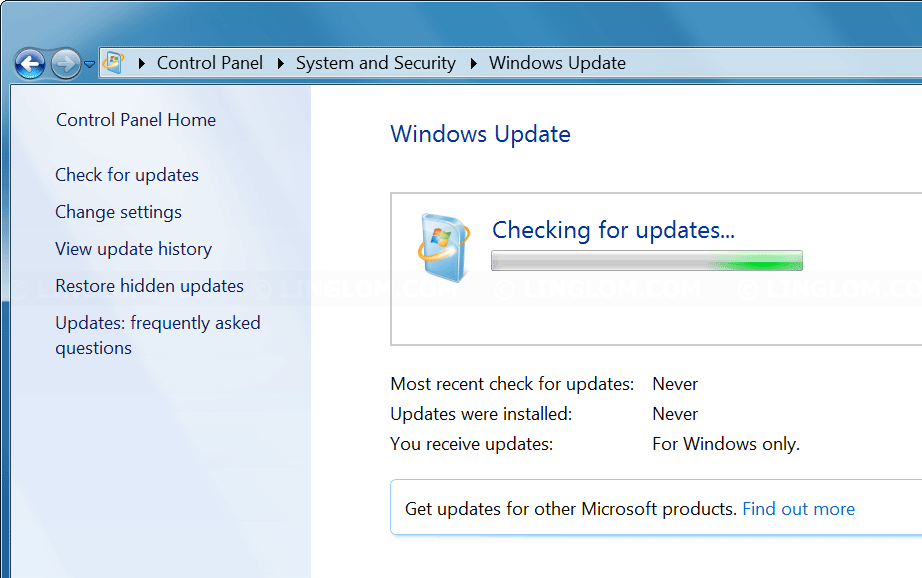The height and width of the screenshot is (578, 922).
Task: Expand the arrow before Control Panel breadcrumb
Action: click(x=141, y=63)
